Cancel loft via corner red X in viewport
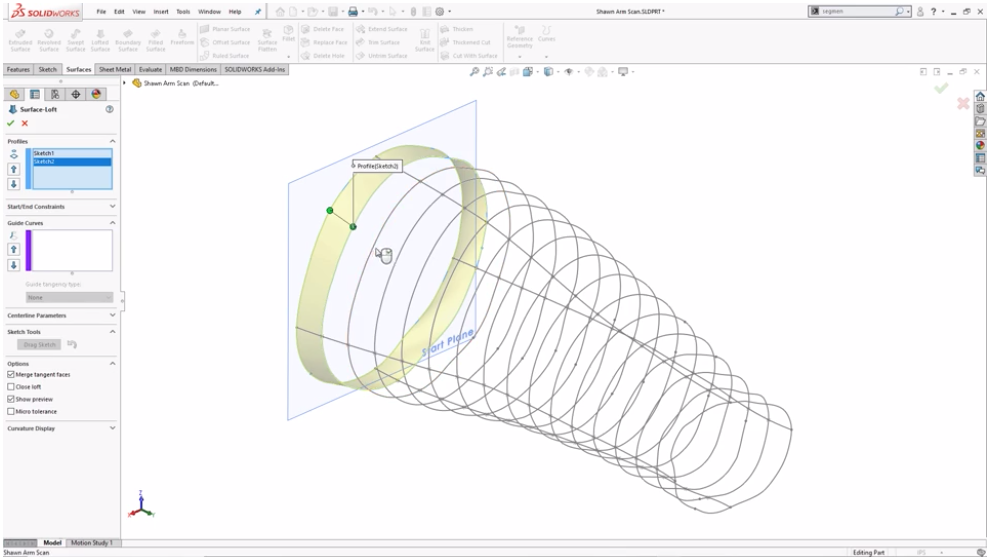The height and width of the screenshot is (557, 987). (x=963, y=103)
